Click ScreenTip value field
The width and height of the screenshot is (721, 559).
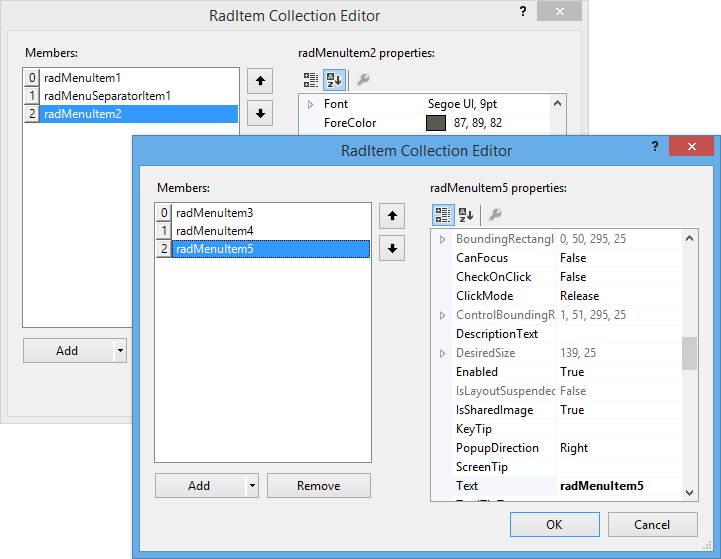coord(619,467)
